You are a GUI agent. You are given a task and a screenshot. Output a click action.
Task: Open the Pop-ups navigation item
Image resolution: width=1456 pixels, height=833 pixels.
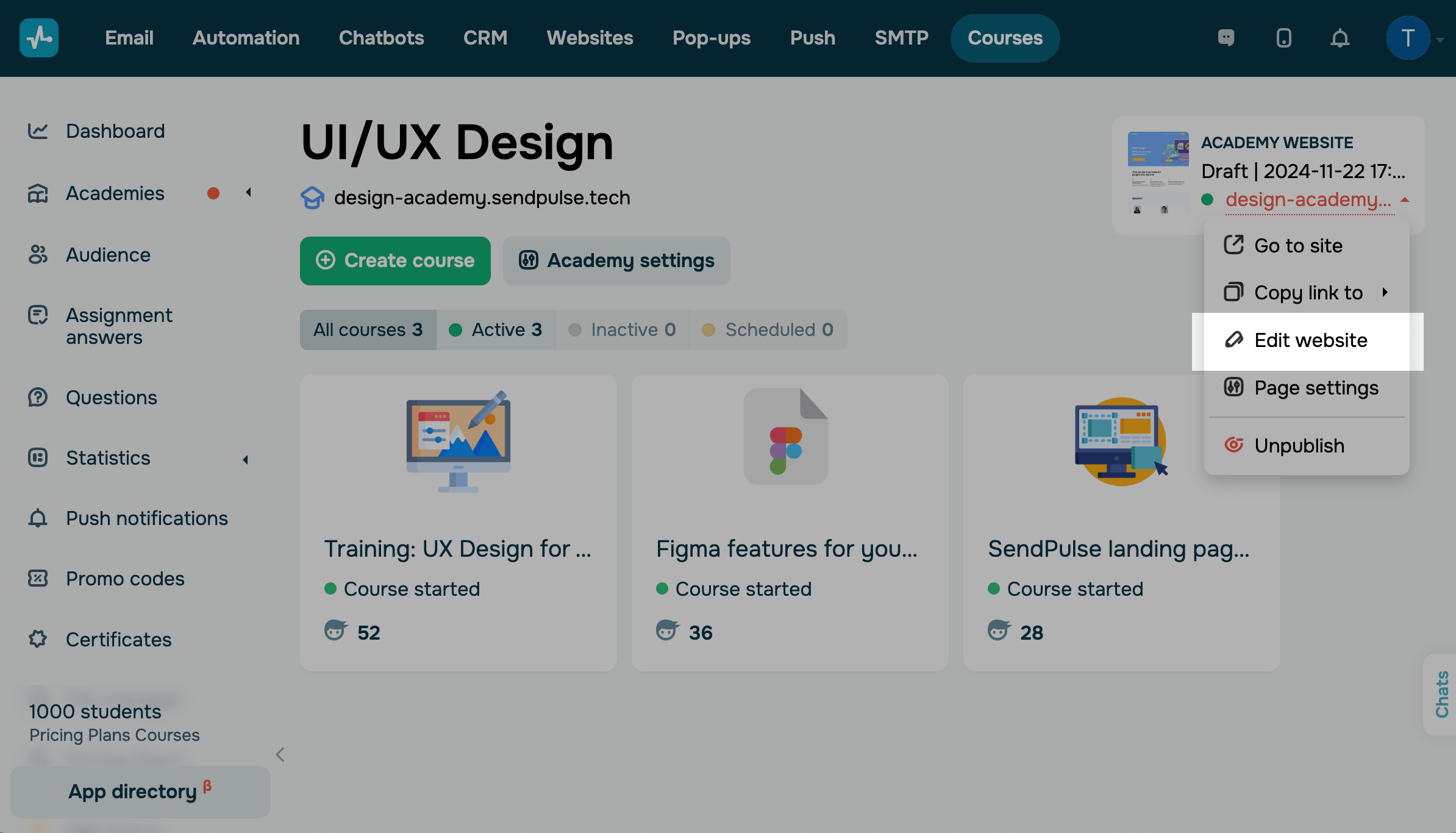(x=712, y=38)
